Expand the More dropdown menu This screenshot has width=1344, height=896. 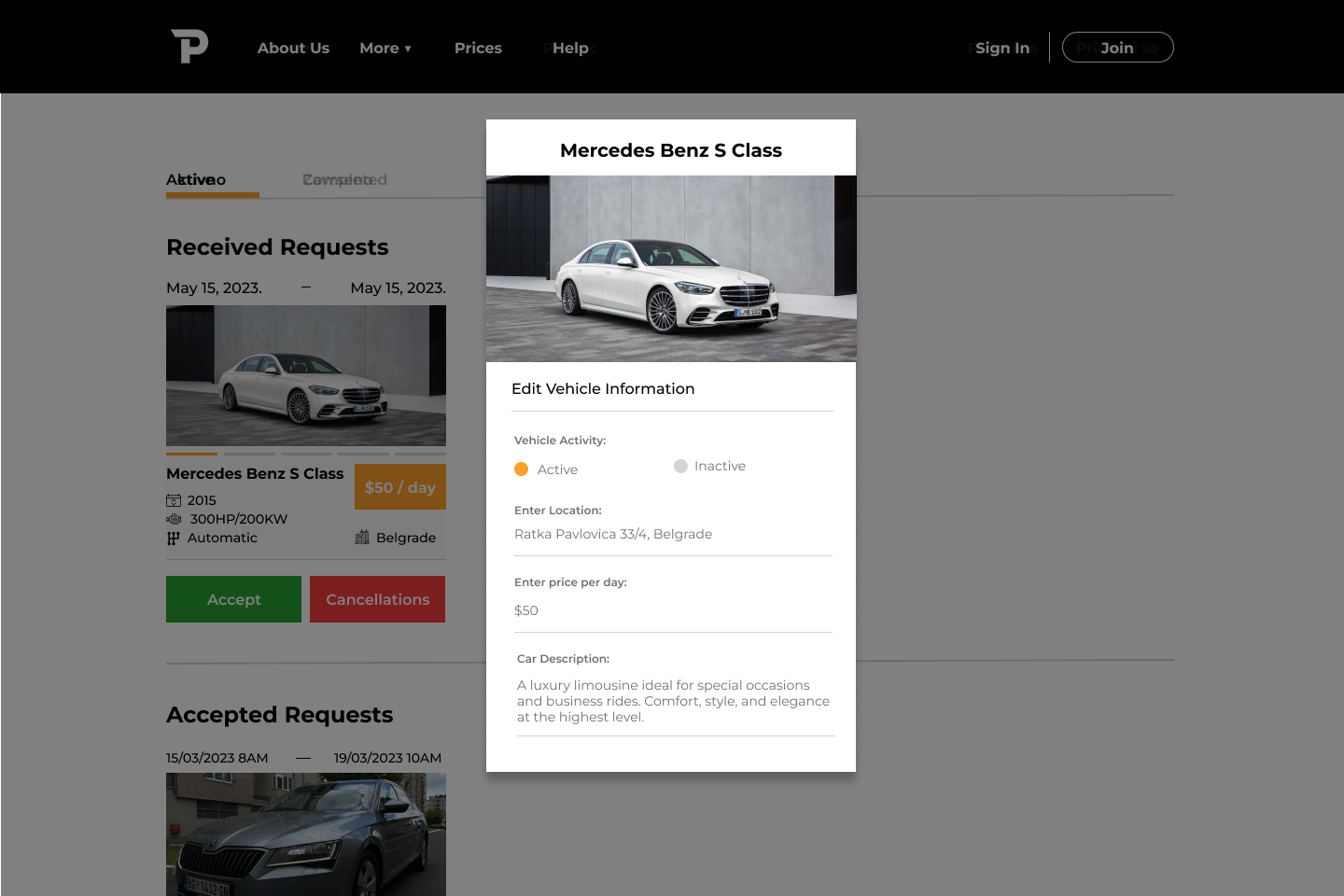pos(385,48)
